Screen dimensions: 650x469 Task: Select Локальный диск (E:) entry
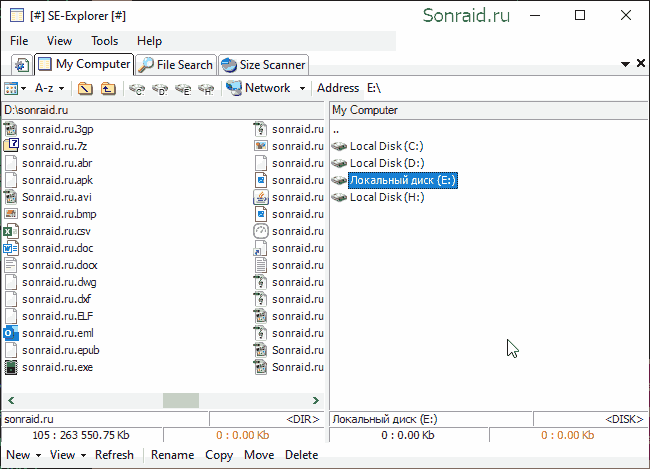[403, 180]
